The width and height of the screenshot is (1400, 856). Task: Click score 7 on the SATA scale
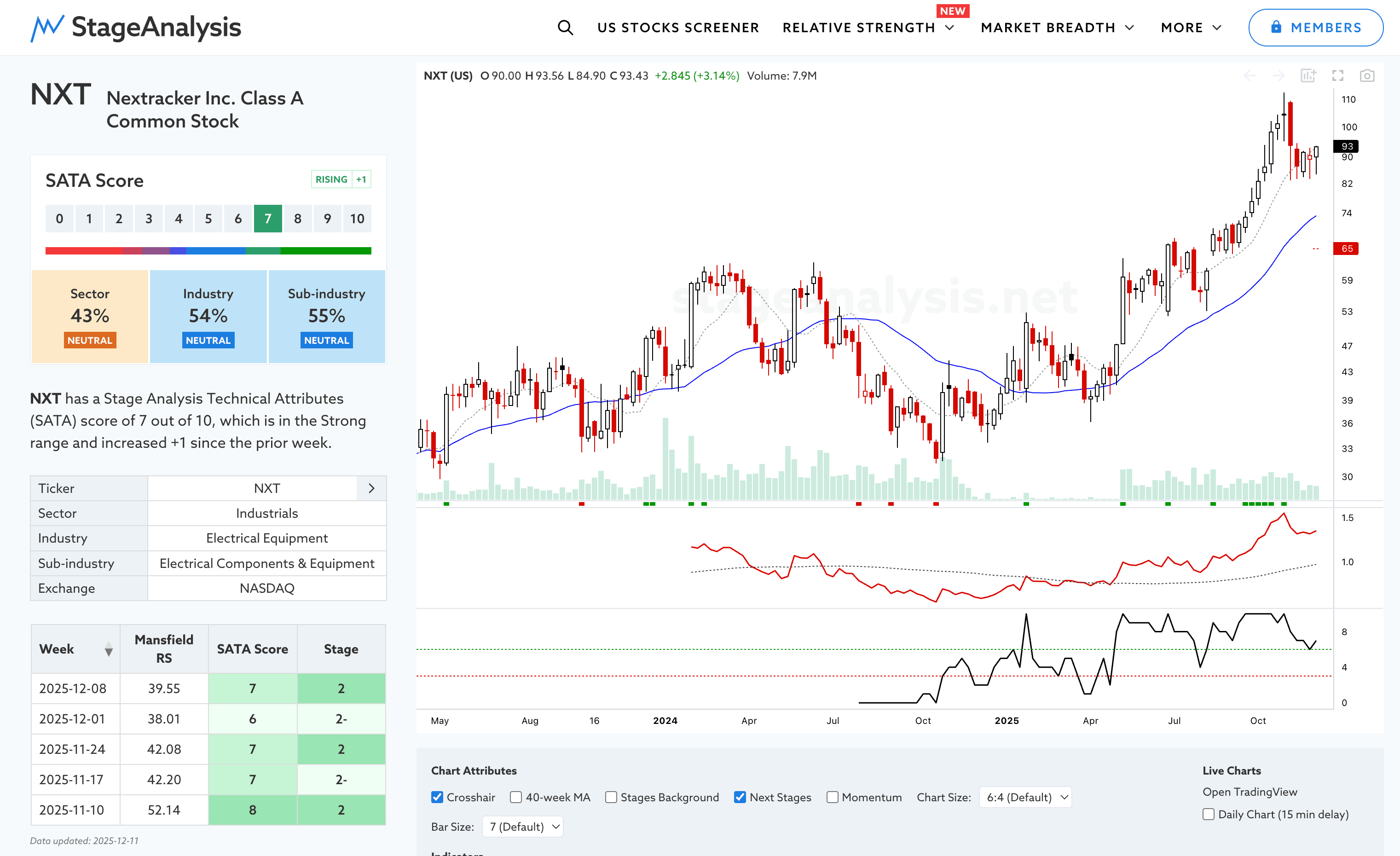click(x=267, y=219)
